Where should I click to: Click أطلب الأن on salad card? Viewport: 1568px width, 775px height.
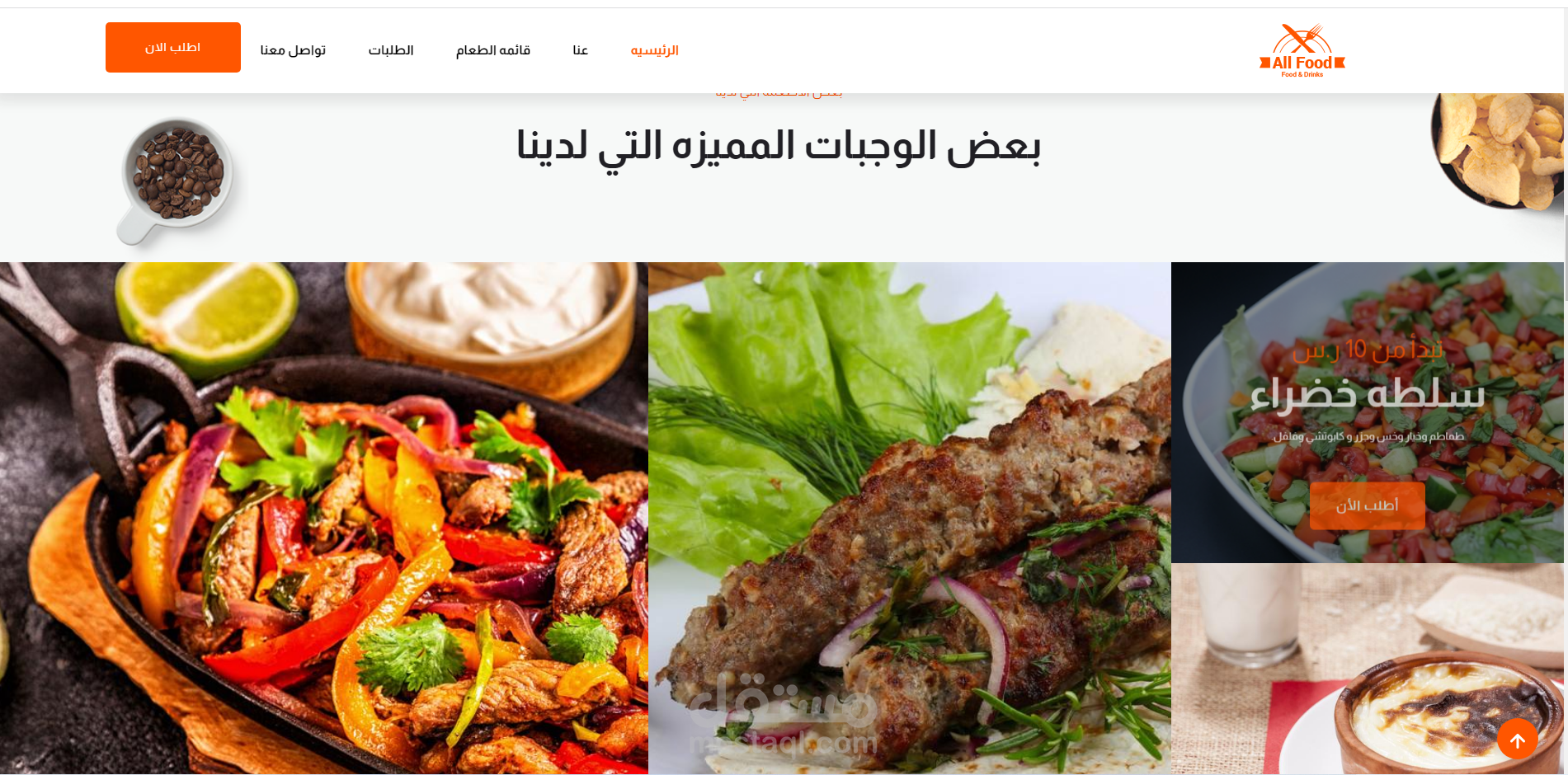[1367, 505]
